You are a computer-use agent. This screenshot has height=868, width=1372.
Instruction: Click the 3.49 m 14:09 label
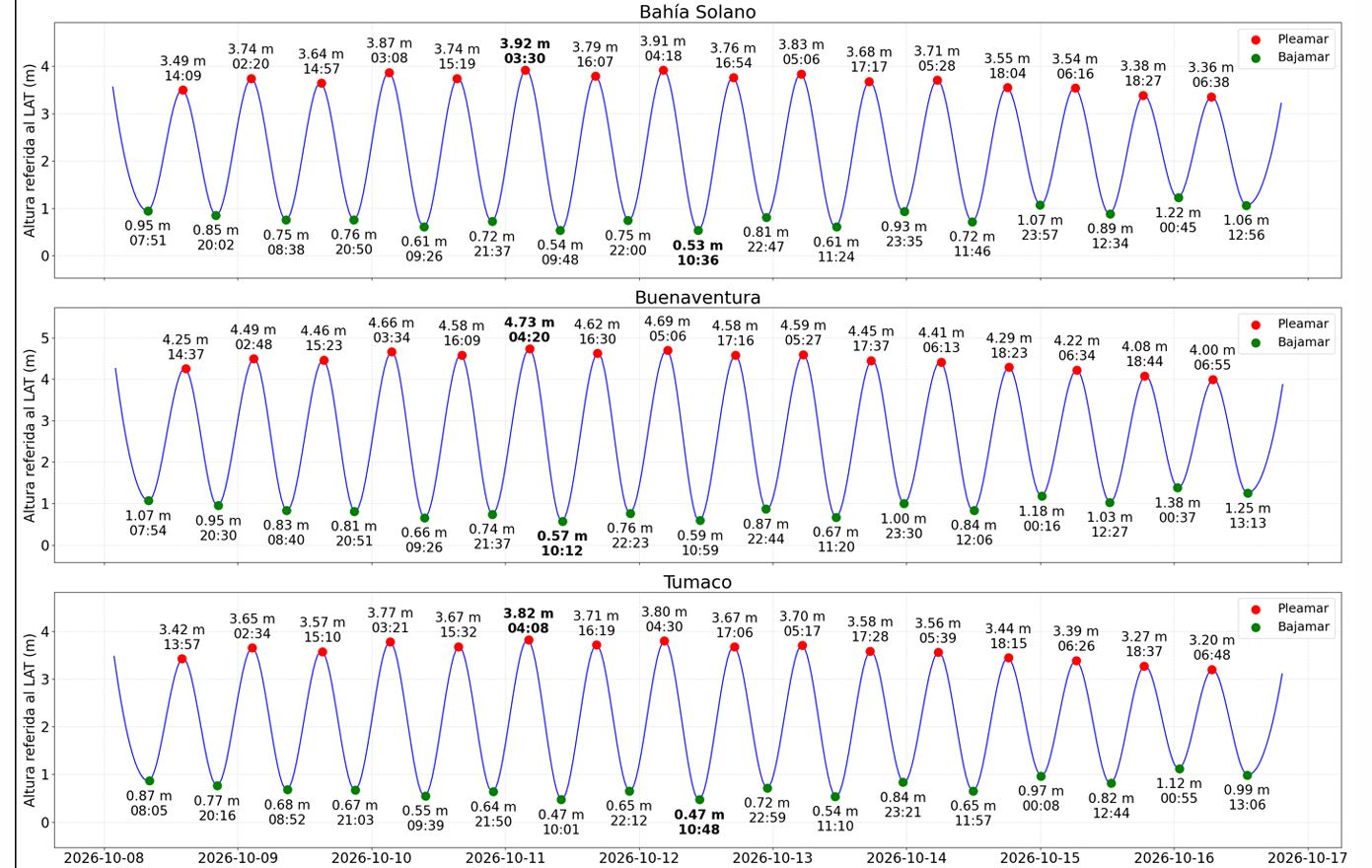click(x=182, y=69)
